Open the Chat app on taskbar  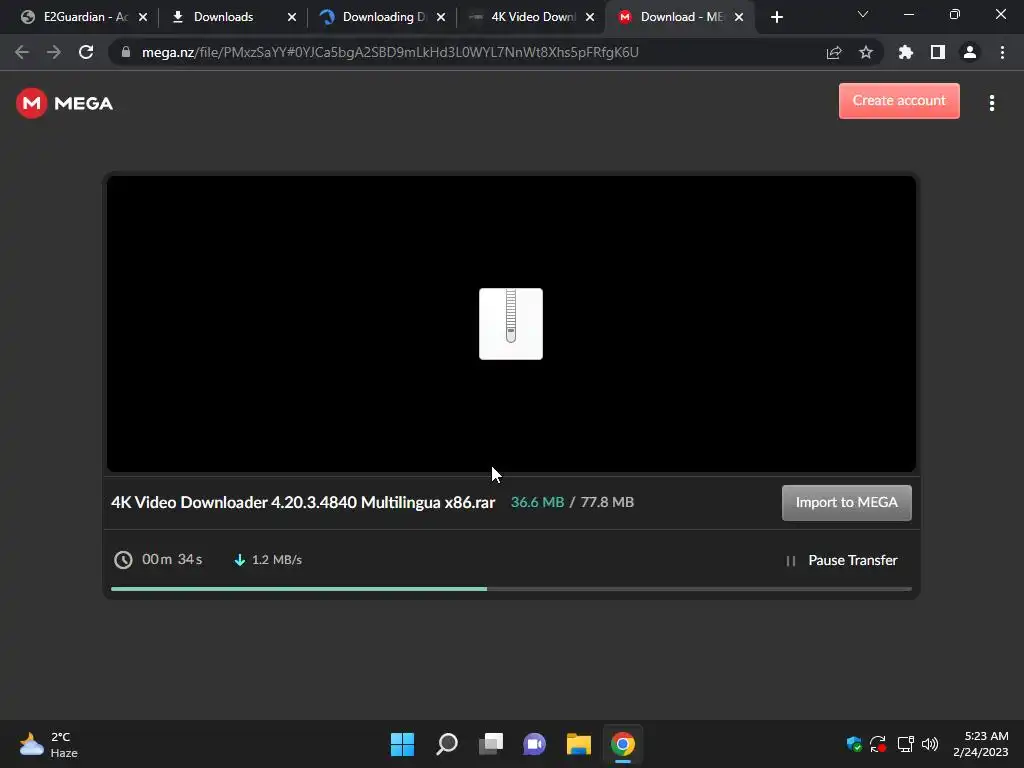coord(534,744)
